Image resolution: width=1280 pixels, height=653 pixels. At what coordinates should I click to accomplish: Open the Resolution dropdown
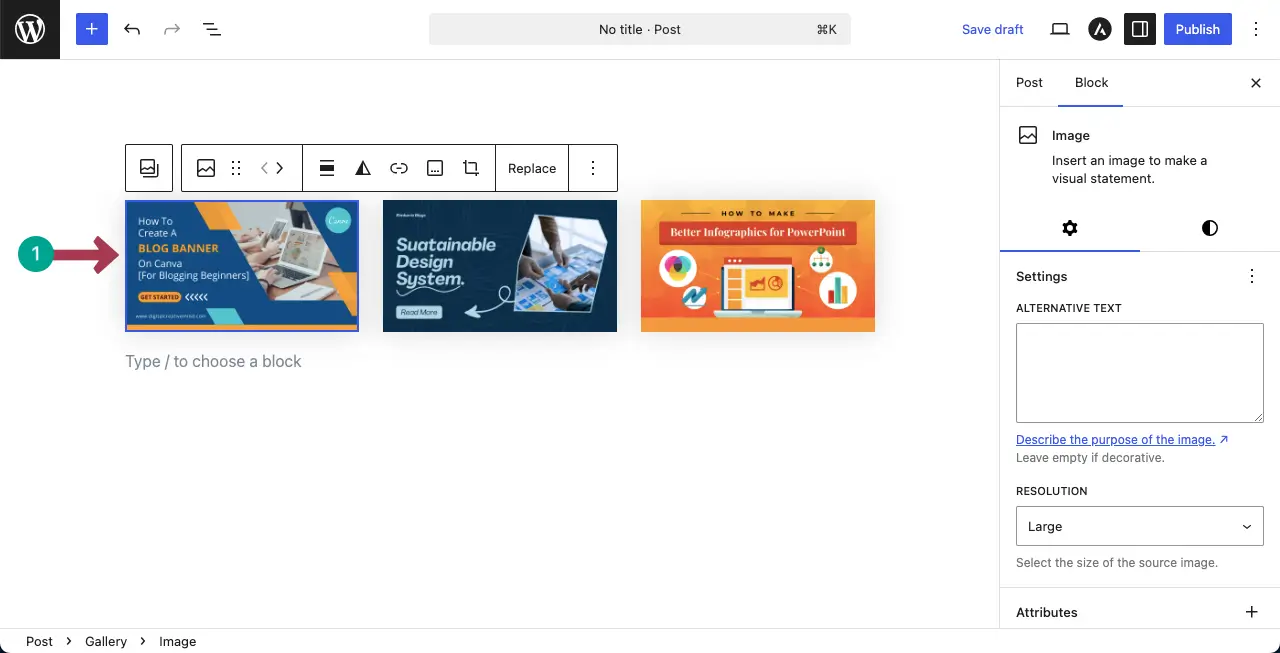tap(1139, 526)
